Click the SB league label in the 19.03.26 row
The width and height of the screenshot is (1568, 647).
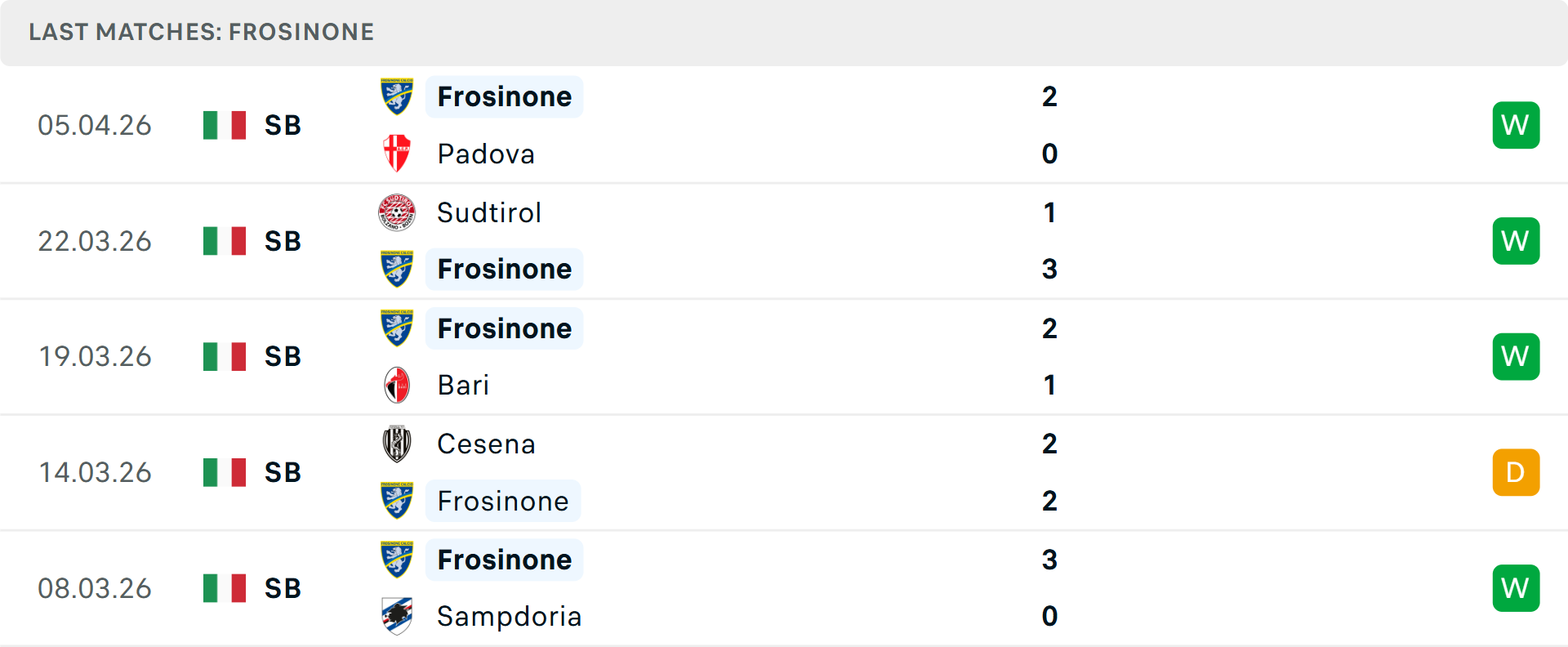281,356
